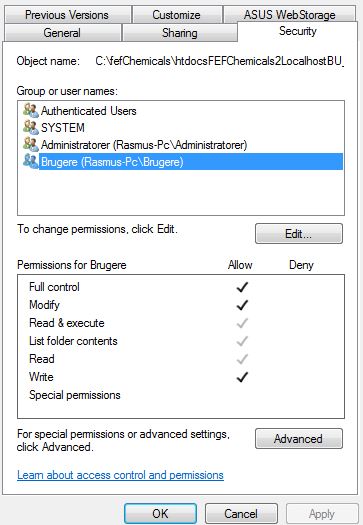Open Learn about access control link
The width and height of the screenshot is (363, 525).
[x=120, y=475]
